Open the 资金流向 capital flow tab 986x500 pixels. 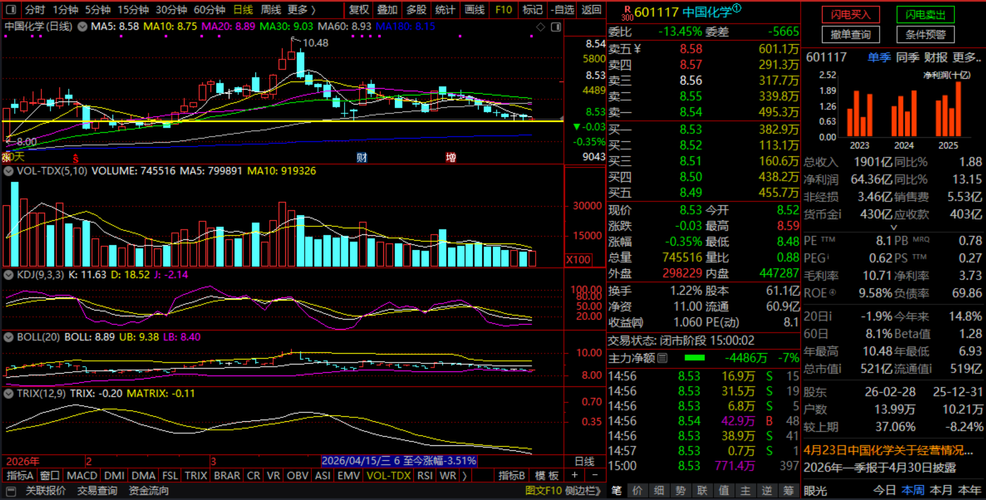pos(148,491)
